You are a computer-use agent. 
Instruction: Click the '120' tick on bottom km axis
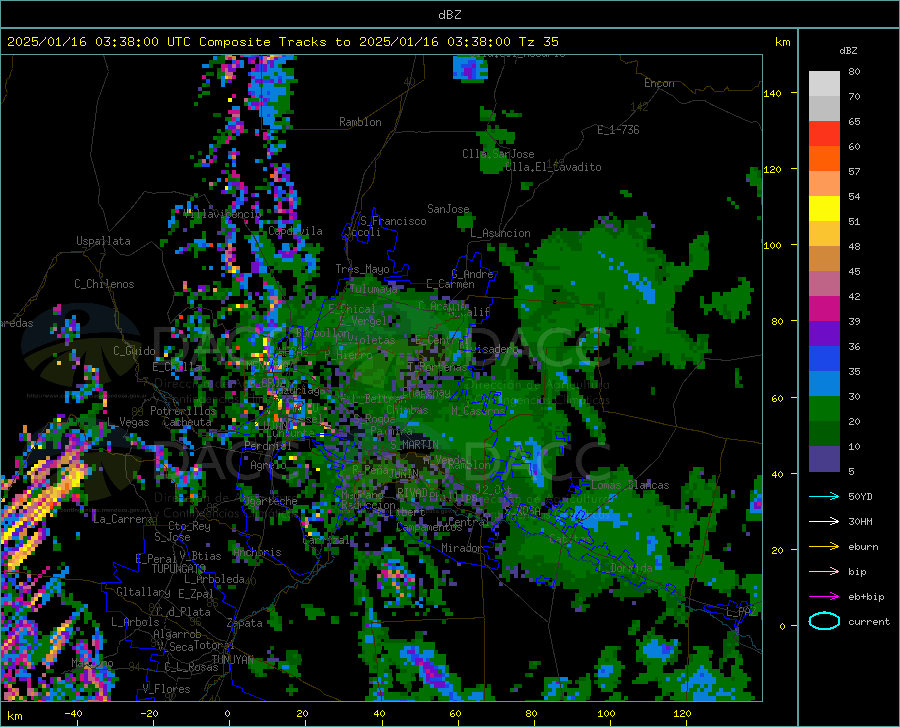tap(682, 713)
